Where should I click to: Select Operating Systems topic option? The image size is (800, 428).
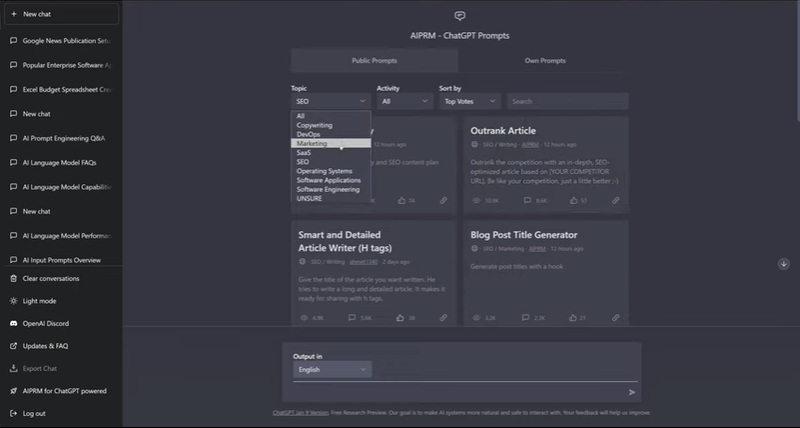331,171
